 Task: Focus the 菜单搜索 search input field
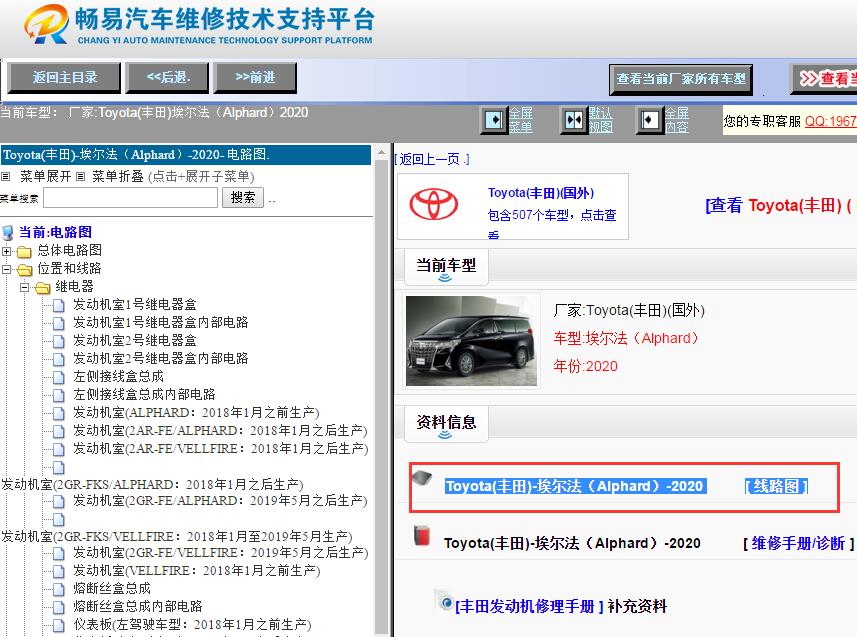[x=131, y=197]
